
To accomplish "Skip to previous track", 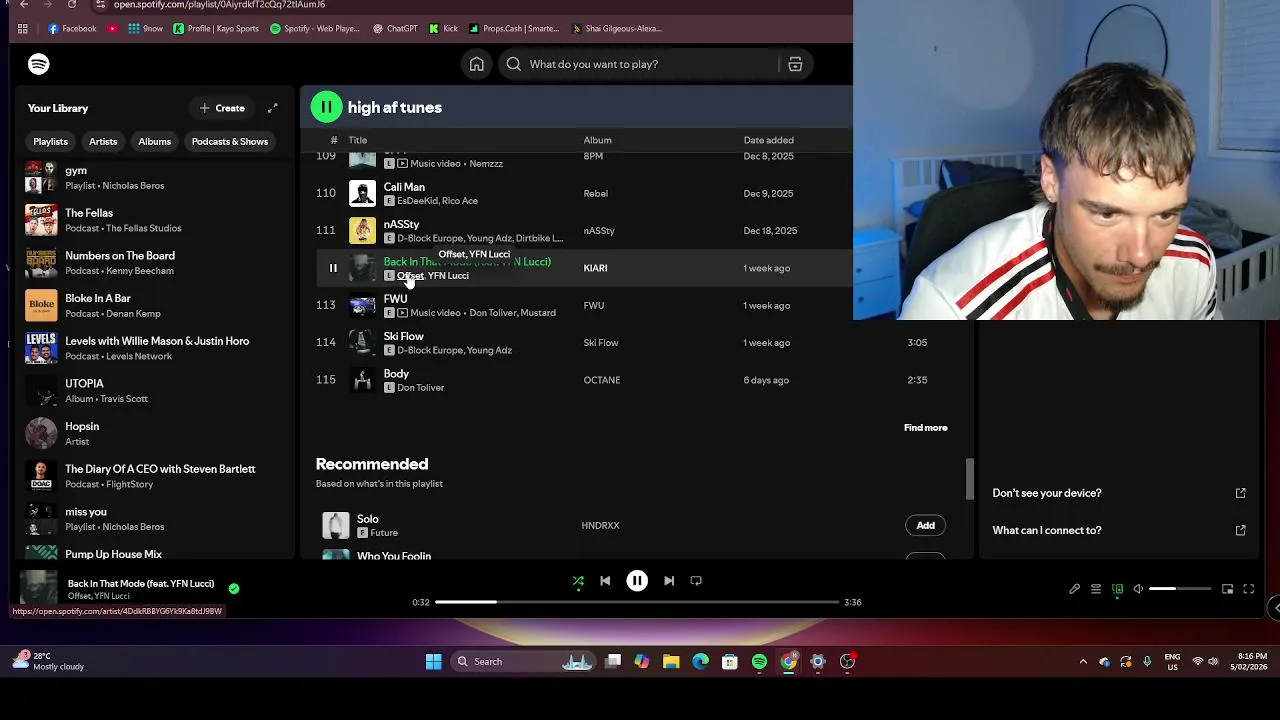I will pos(605,581).
